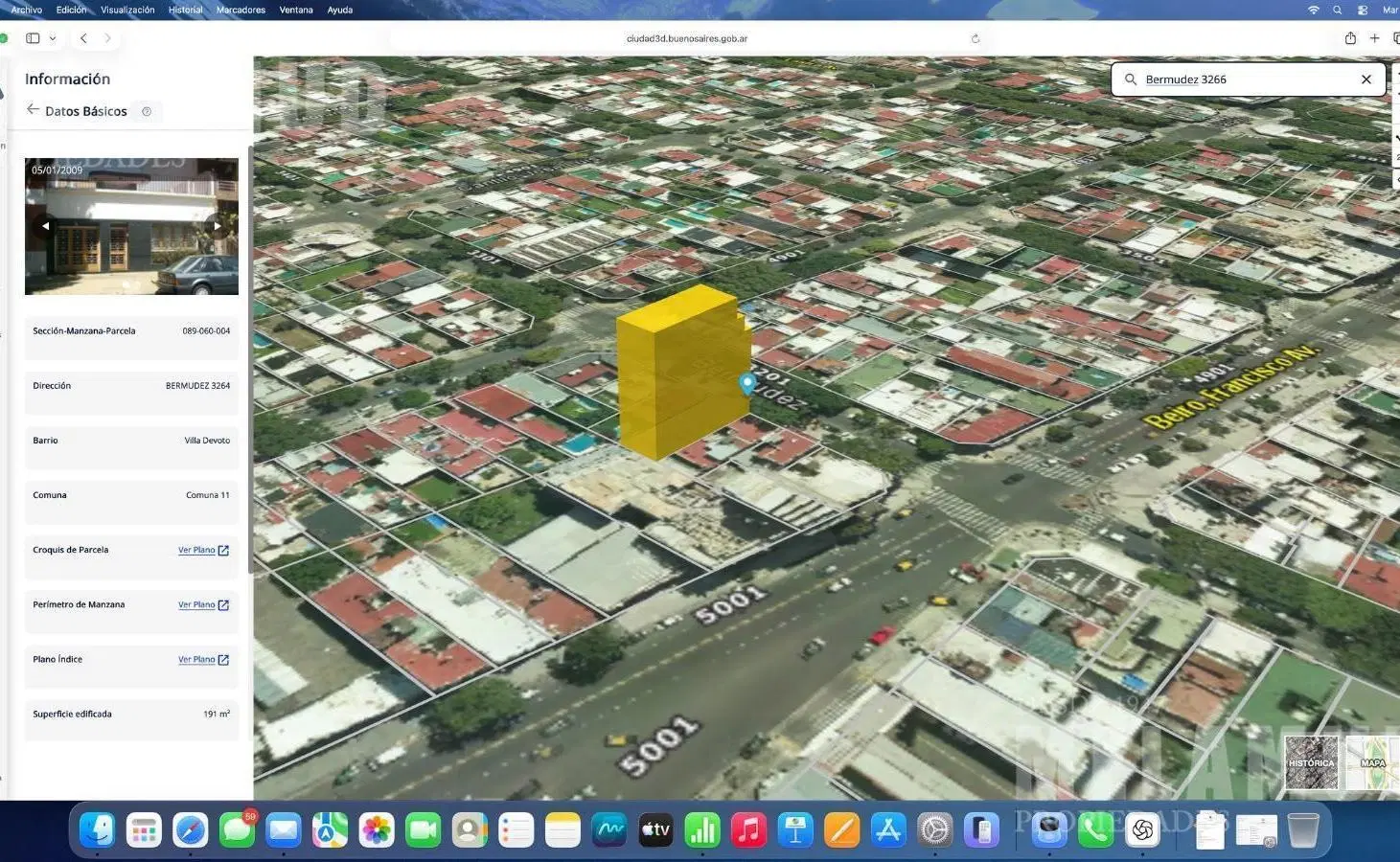Open ChatGPT from the dock
The image size is (1400, 862).
[x=1142, y=829]
